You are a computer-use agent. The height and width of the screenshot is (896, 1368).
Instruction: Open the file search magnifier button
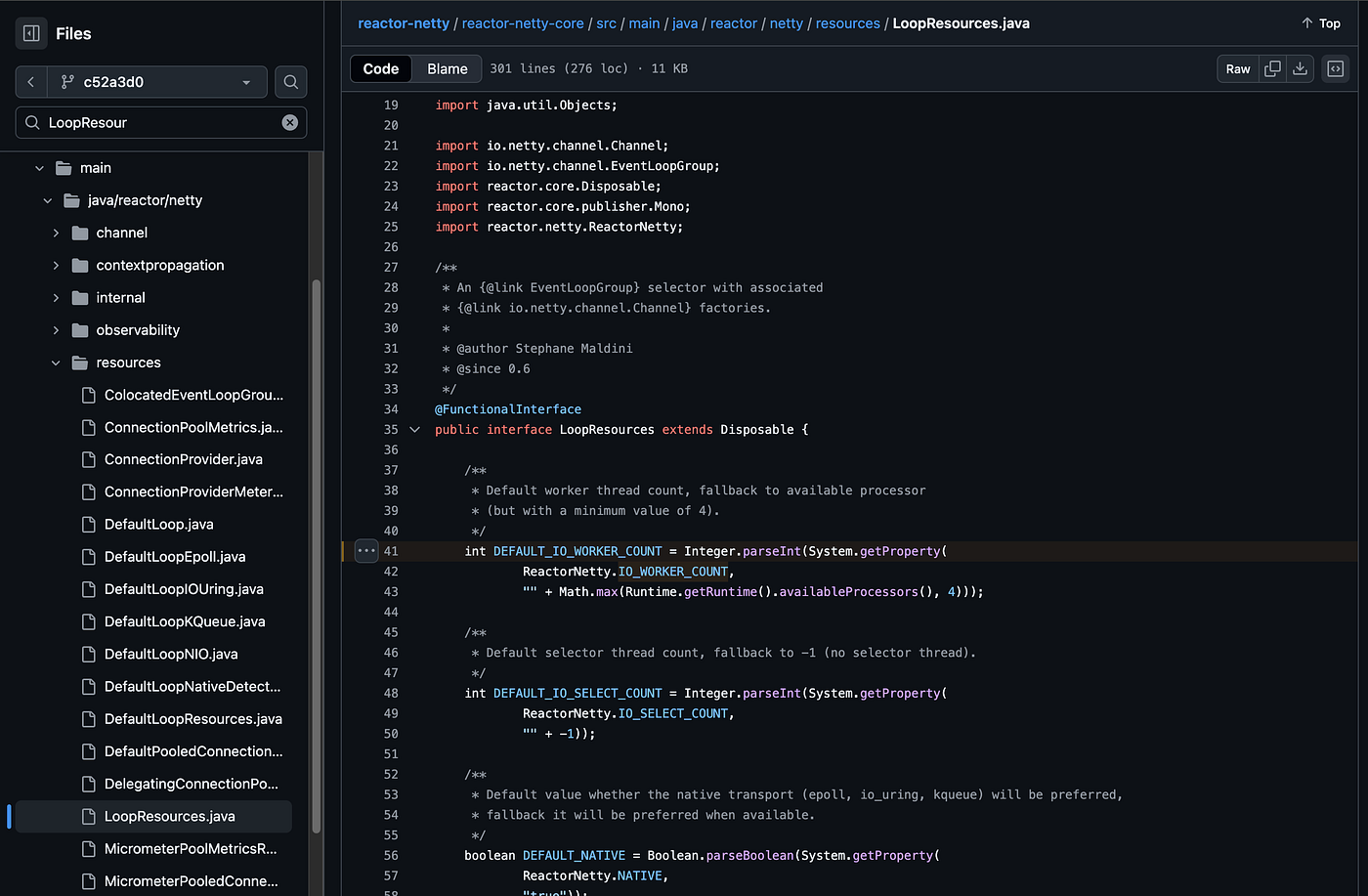click(290, 82)
